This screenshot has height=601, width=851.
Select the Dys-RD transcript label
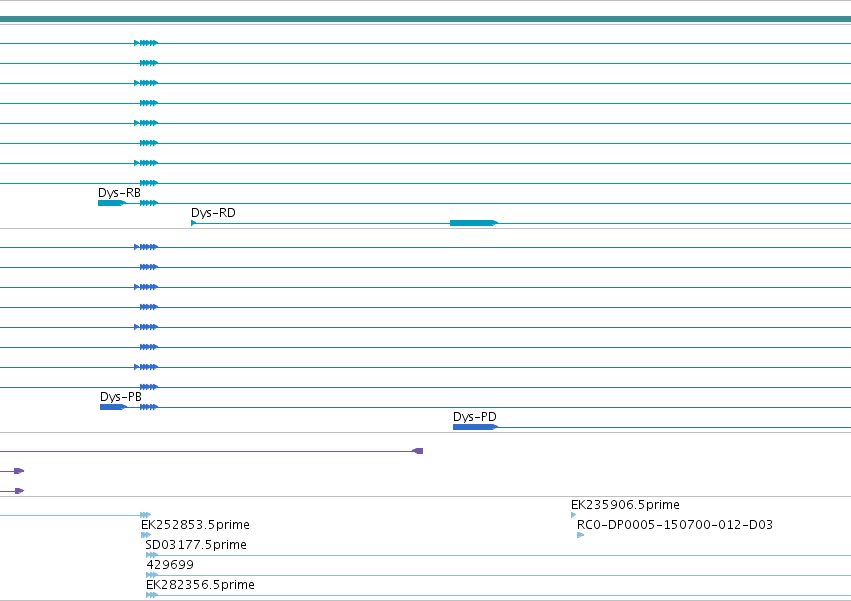(x=213, y=213)
